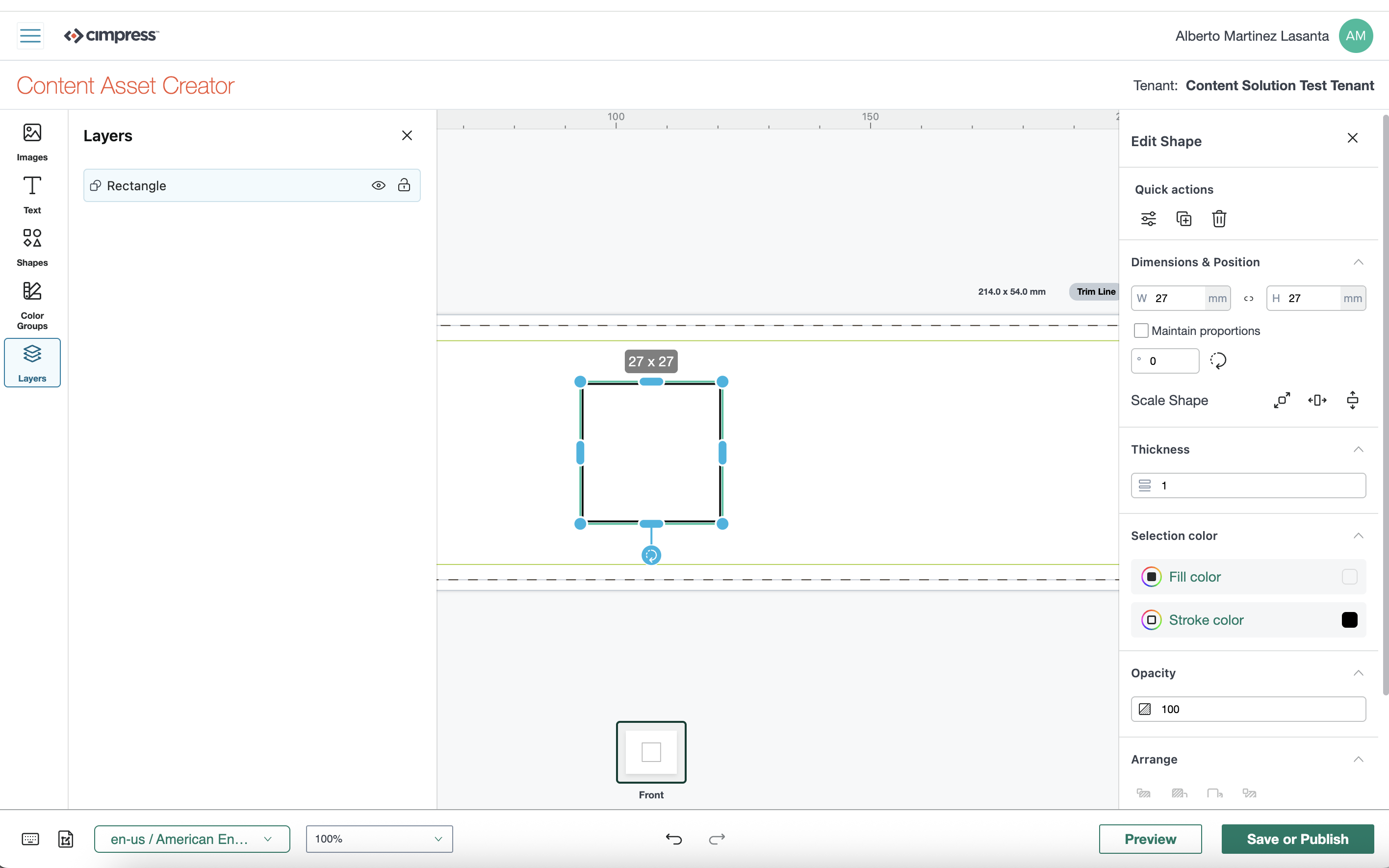
Task: Open the Images panel
Action: 32,142
